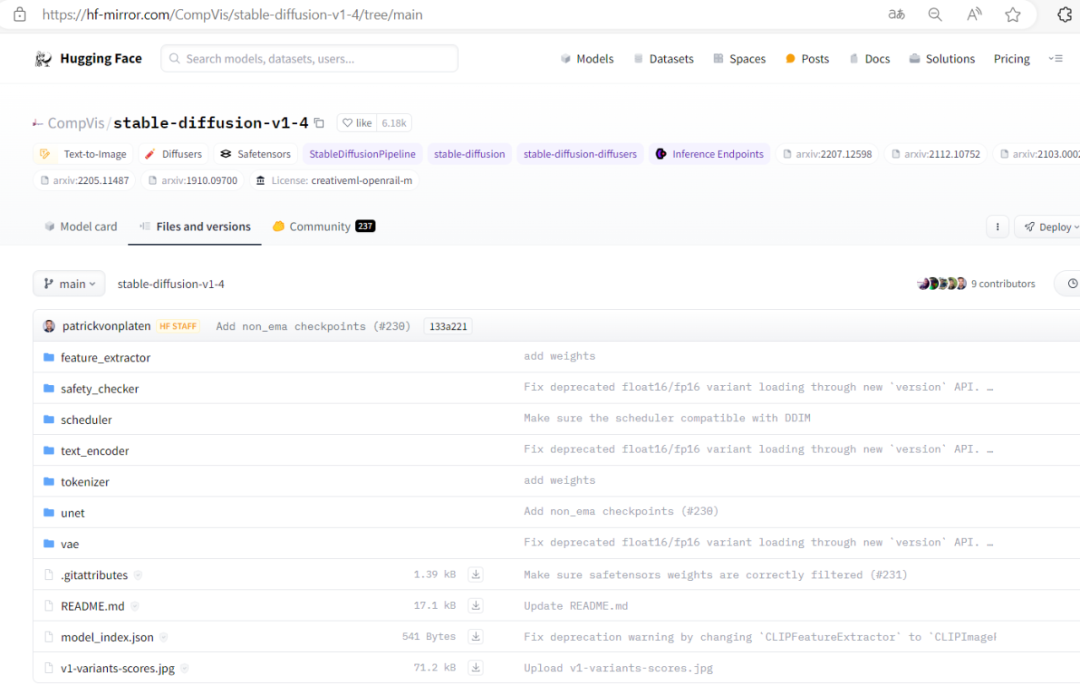
Task: Expand the Deploy dropdown
Action: (x=1048, y=227)
